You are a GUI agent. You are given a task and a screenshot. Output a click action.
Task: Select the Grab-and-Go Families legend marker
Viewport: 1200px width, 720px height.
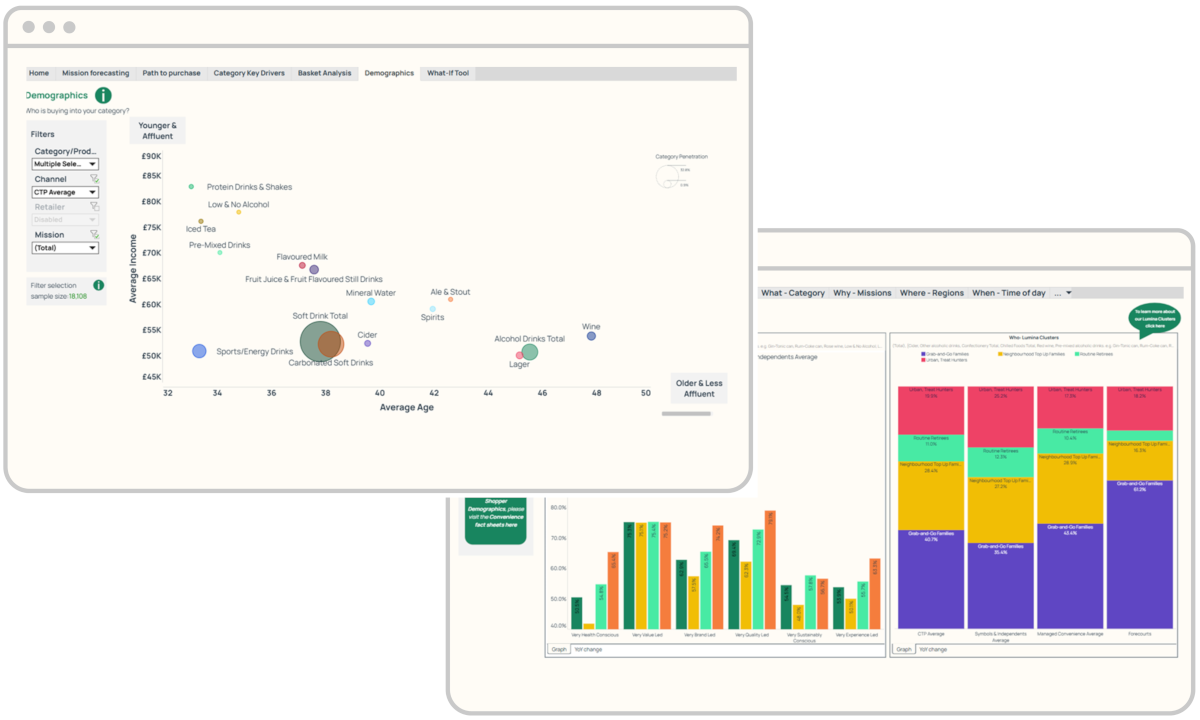[x=923, y=354]
